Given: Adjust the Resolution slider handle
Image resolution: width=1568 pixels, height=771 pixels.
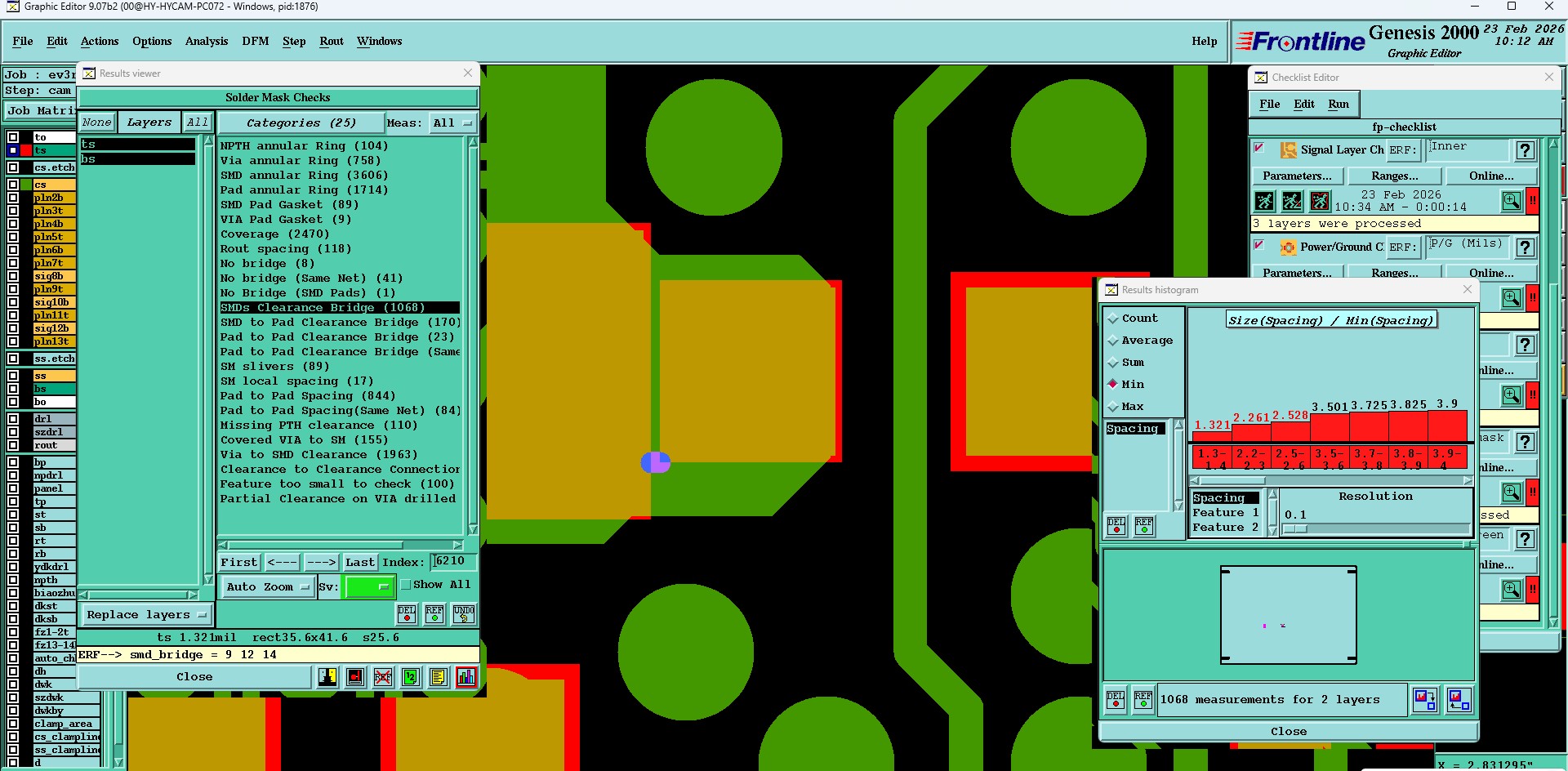Looking at the screenshot, I should tap(1295, 529).
